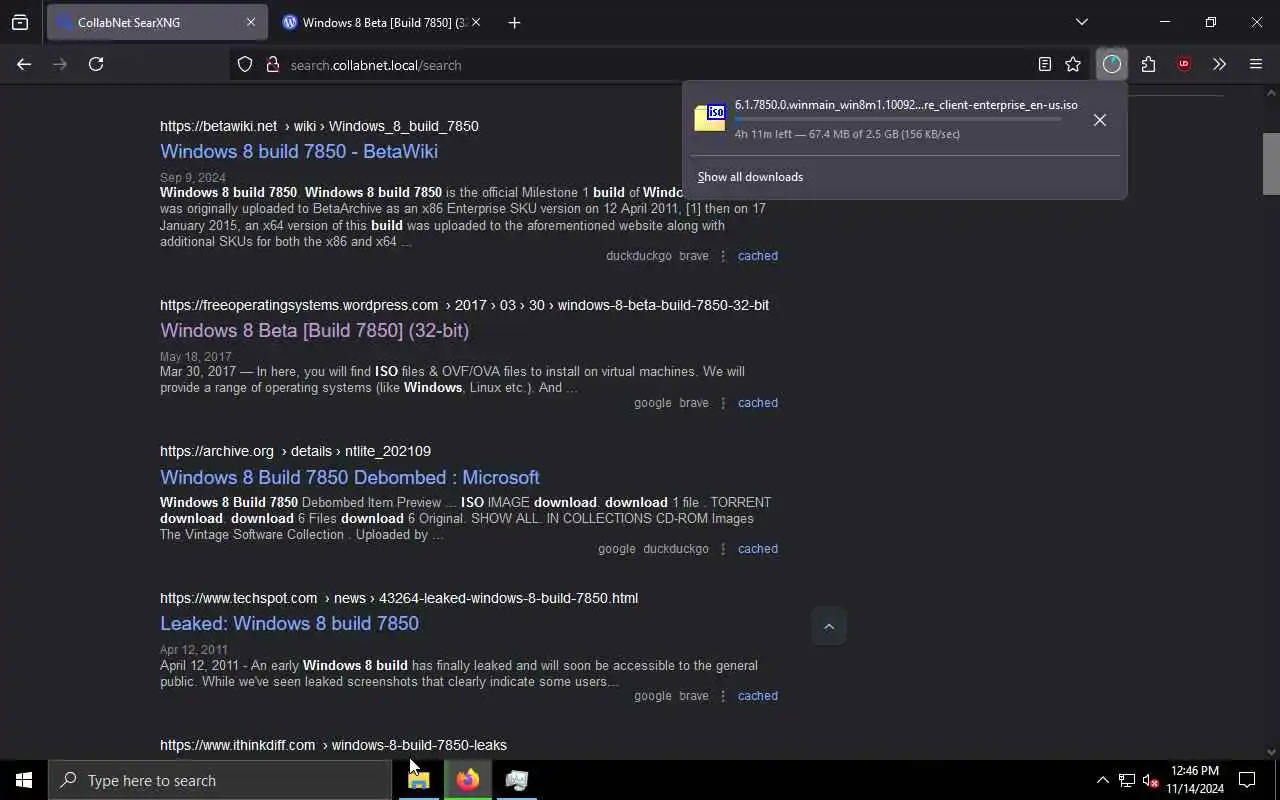
Task: Click Show all downloads
Action: (750, 177)
